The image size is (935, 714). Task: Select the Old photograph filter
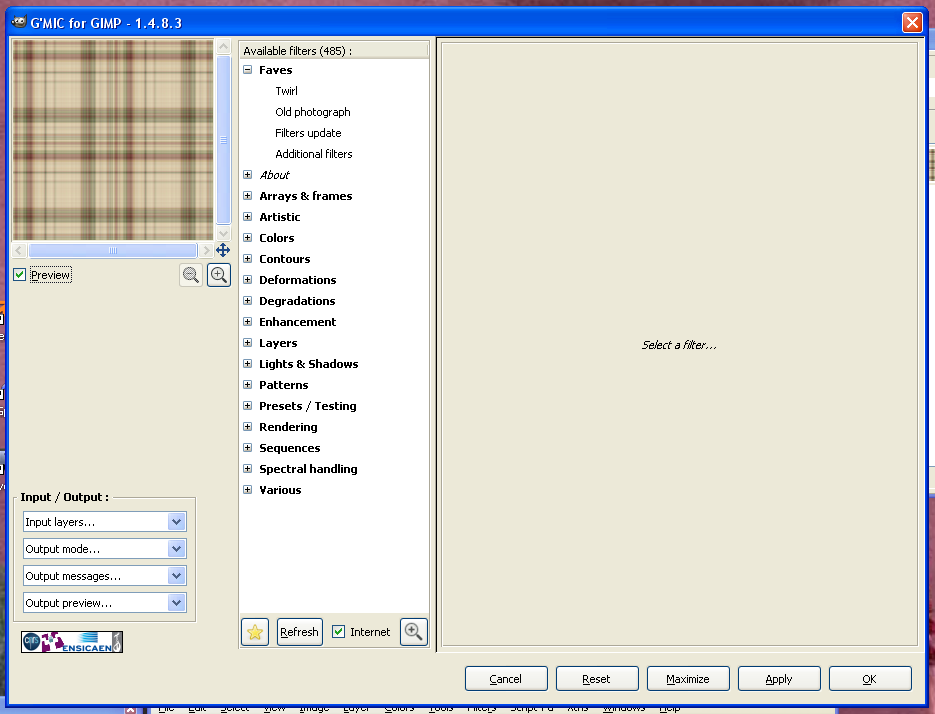pyautogui.click(x=312, y=112)
